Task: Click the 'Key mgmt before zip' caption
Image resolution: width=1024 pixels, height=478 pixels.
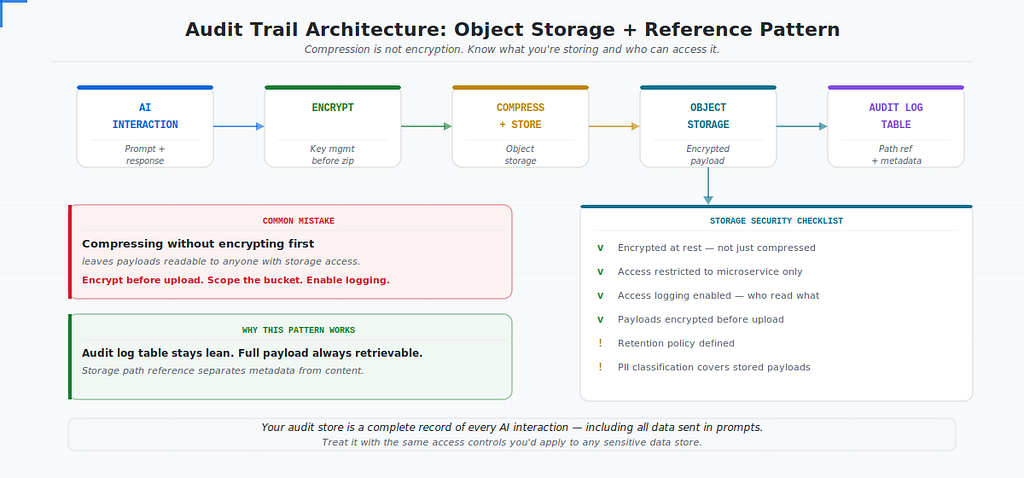Action: click(332, 155)
